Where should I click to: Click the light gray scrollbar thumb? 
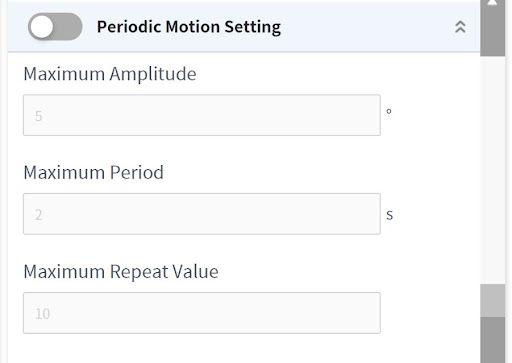coord(492,300)
